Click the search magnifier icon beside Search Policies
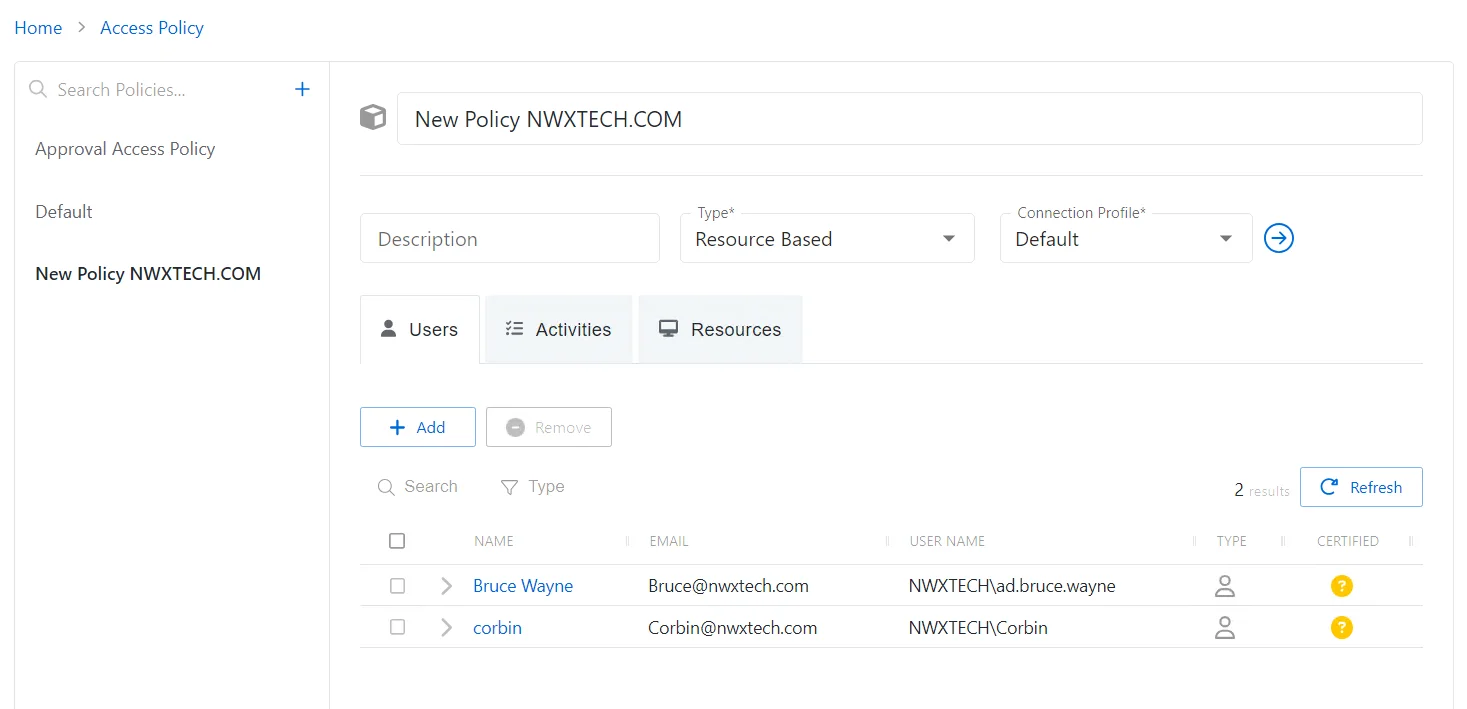 (x=38, y=89)
